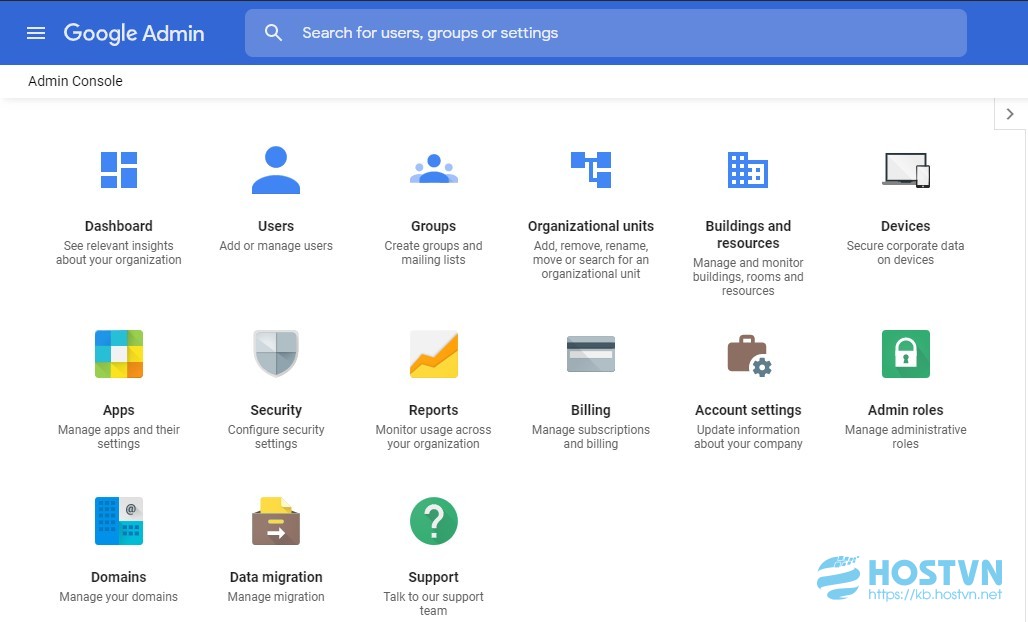Open the hamburger main menu

[x=36, y=33]
